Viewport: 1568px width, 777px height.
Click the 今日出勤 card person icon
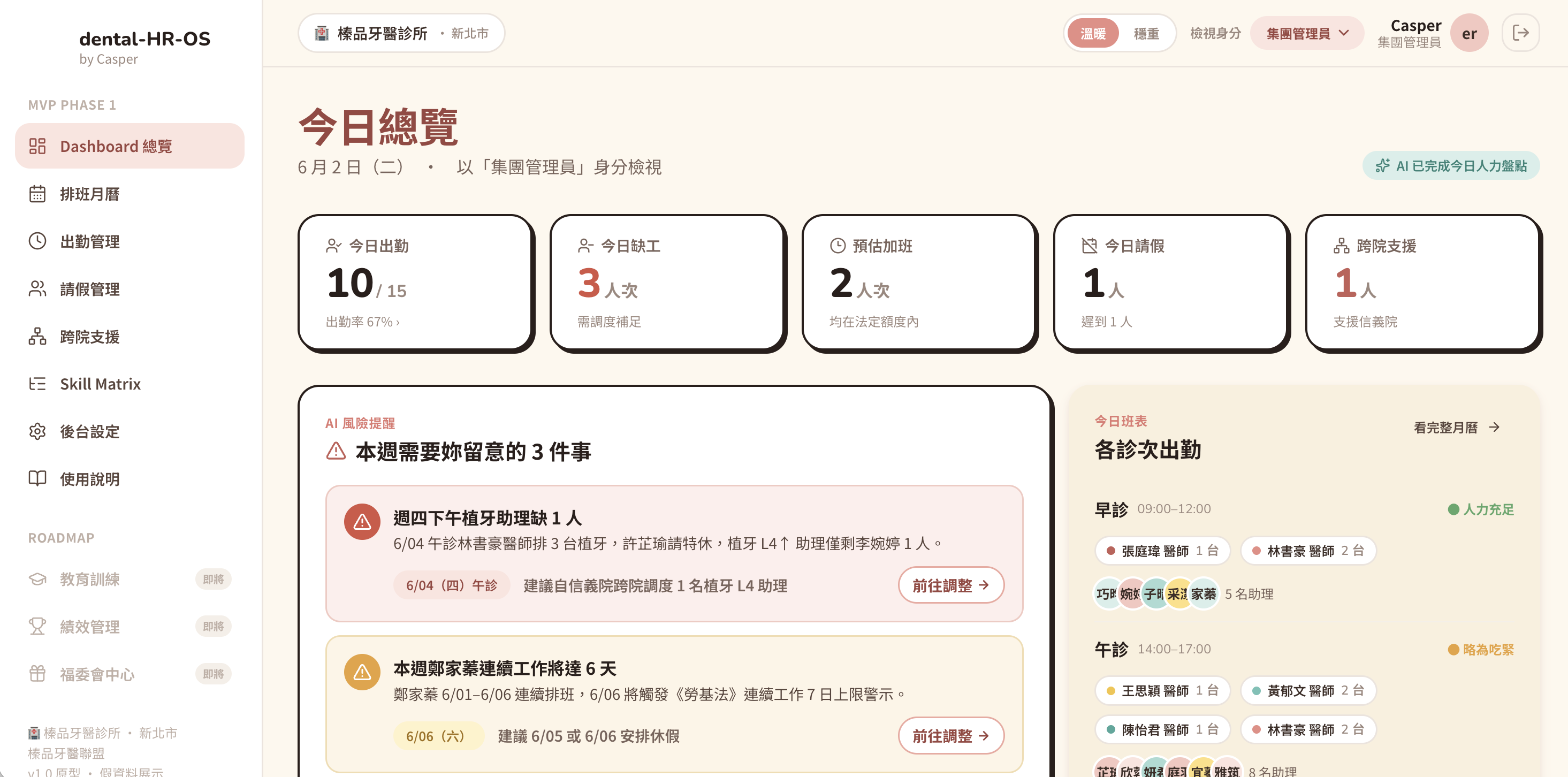pyautogui.click(x=333, y=246)
